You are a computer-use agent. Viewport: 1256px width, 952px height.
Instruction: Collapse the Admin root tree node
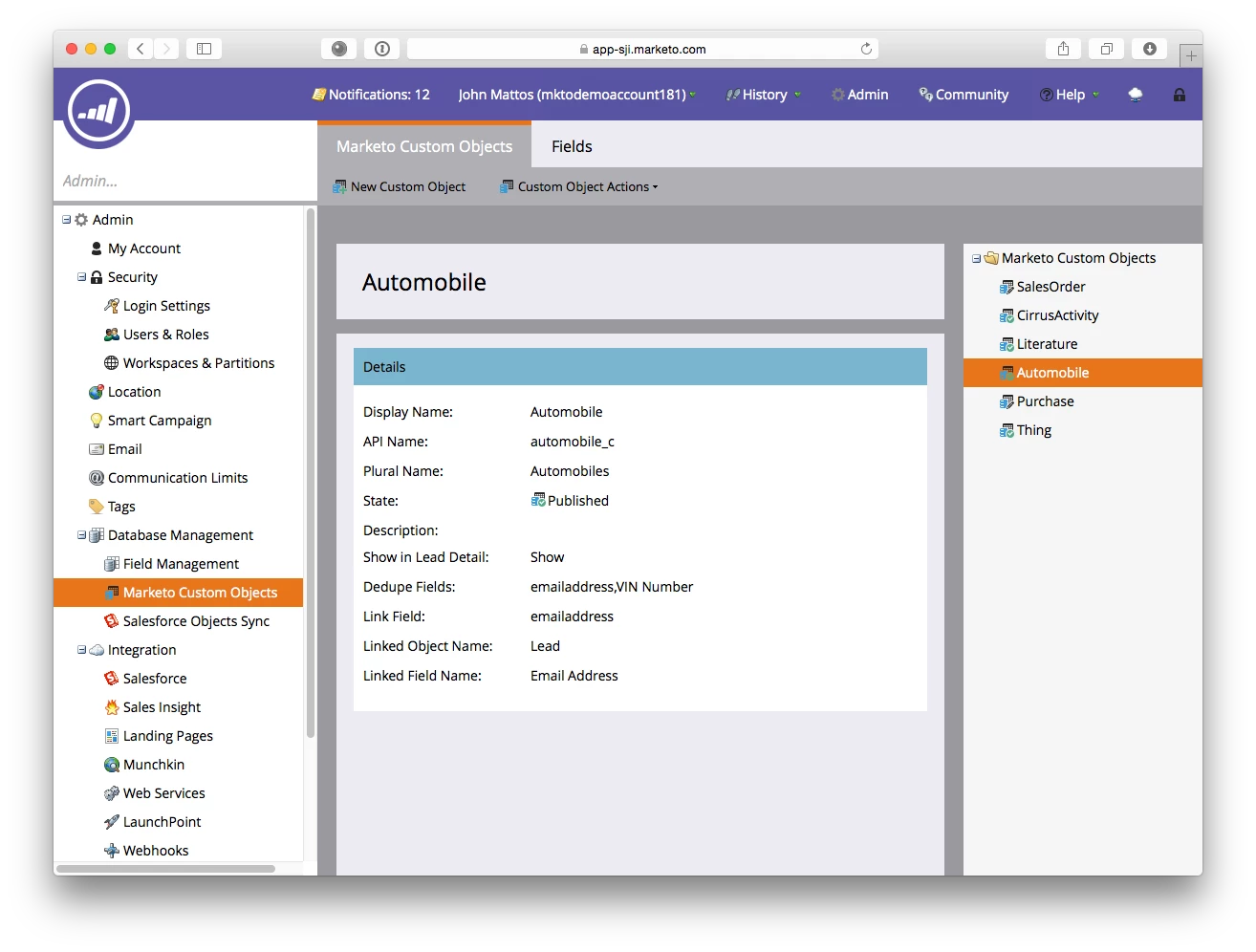[x=67, y=220]
